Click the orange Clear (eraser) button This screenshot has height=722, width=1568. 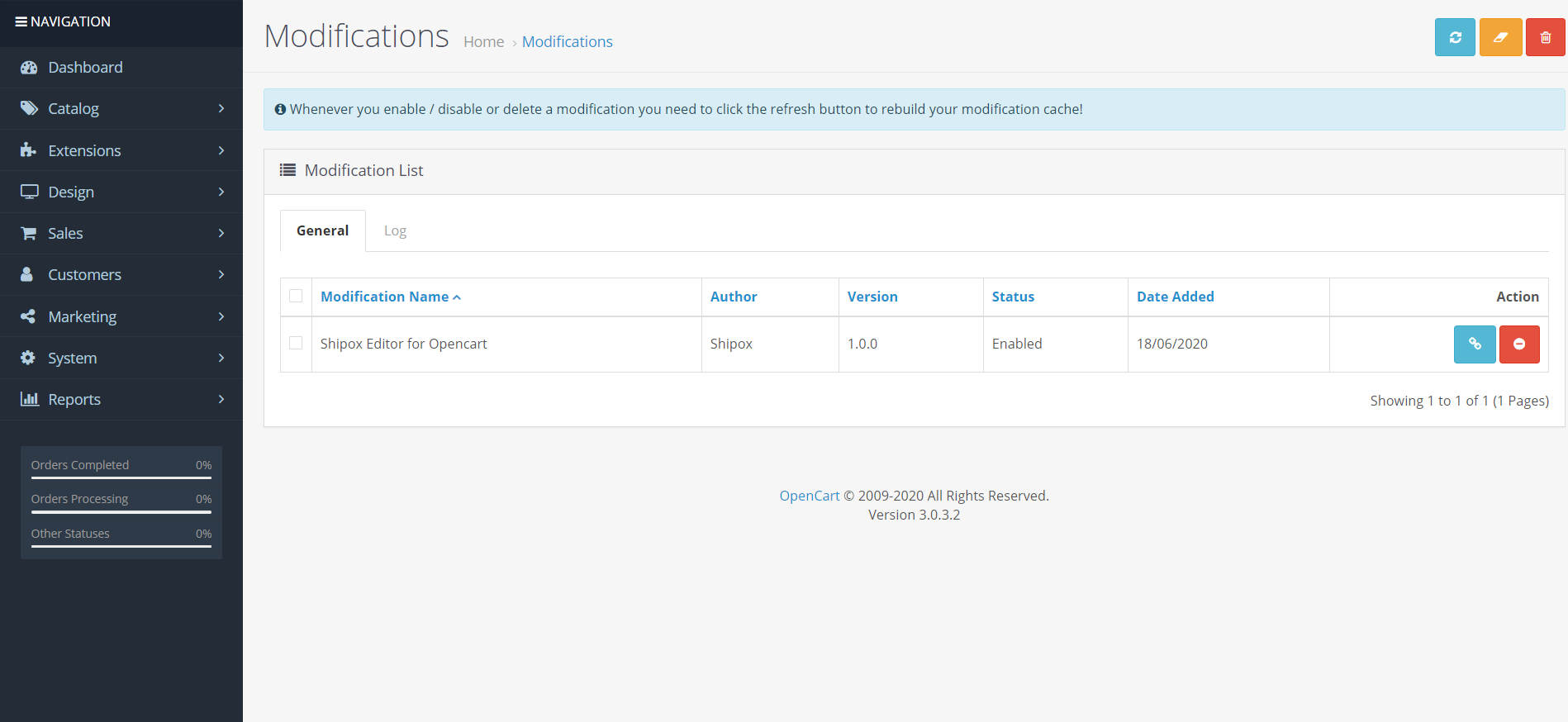tap(1500, 37)
